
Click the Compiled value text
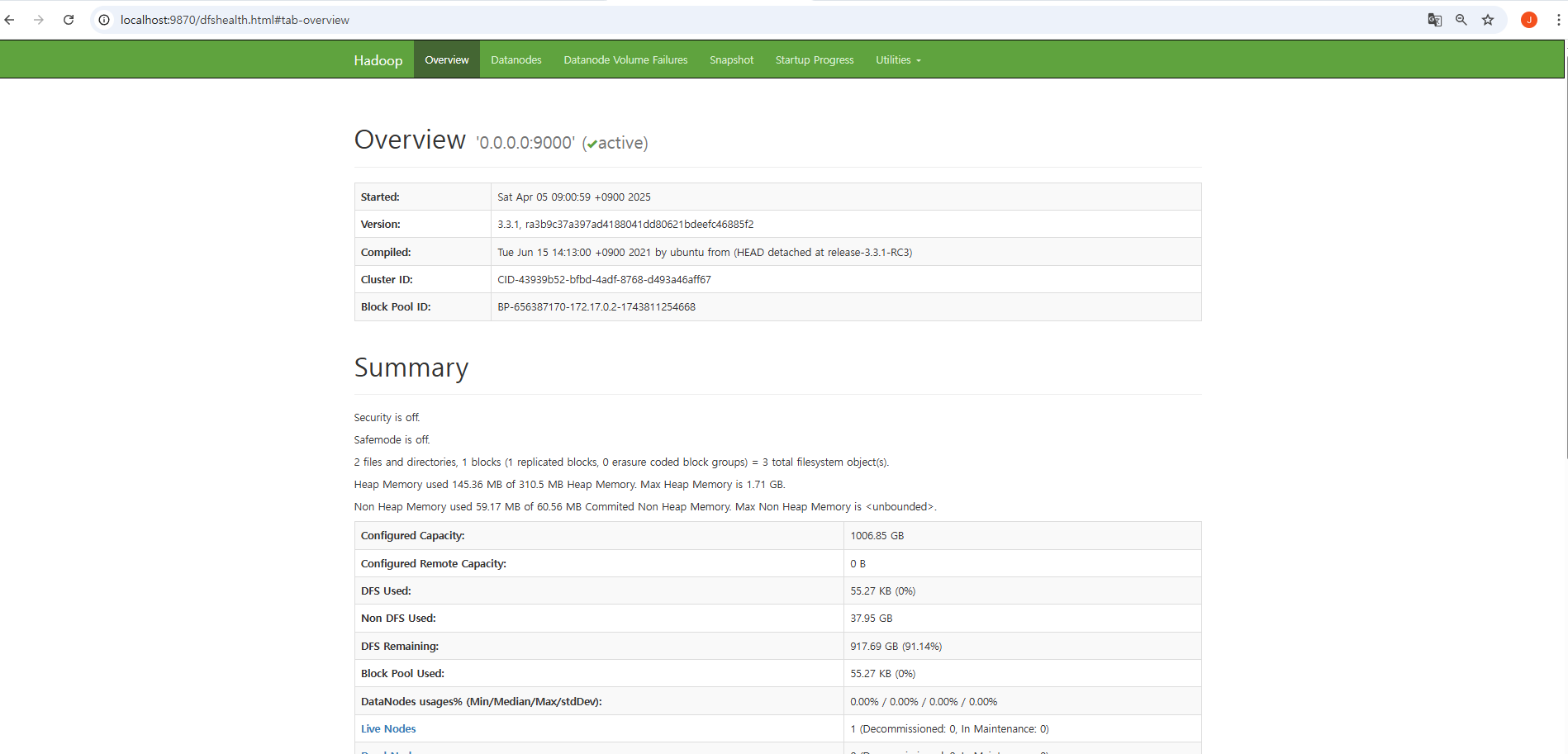705,252
